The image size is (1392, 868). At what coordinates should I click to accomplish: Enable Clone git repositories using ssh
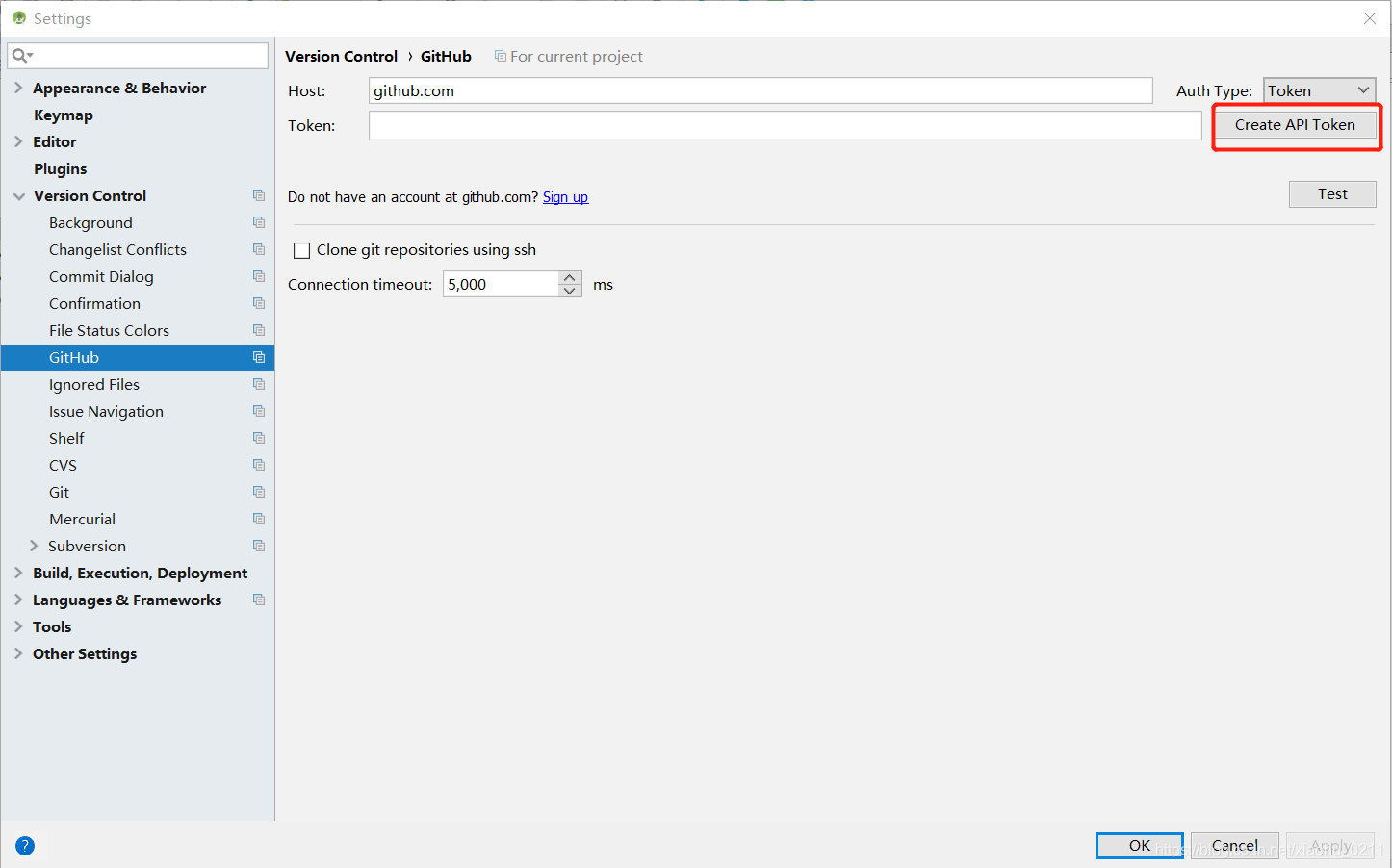301,250
